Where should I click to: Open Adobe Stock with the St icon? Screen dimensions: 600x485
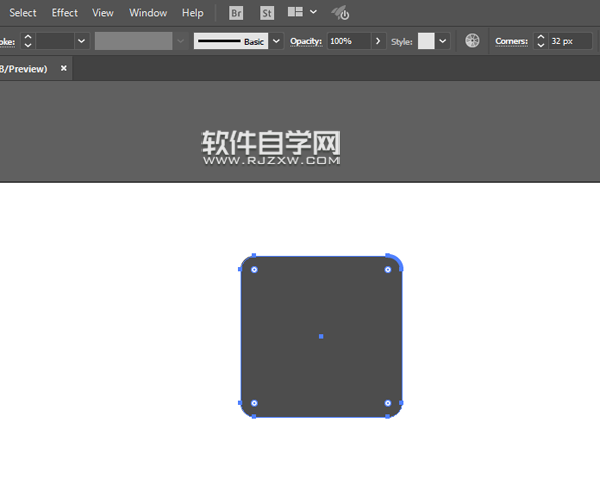[x=267, y=13]
